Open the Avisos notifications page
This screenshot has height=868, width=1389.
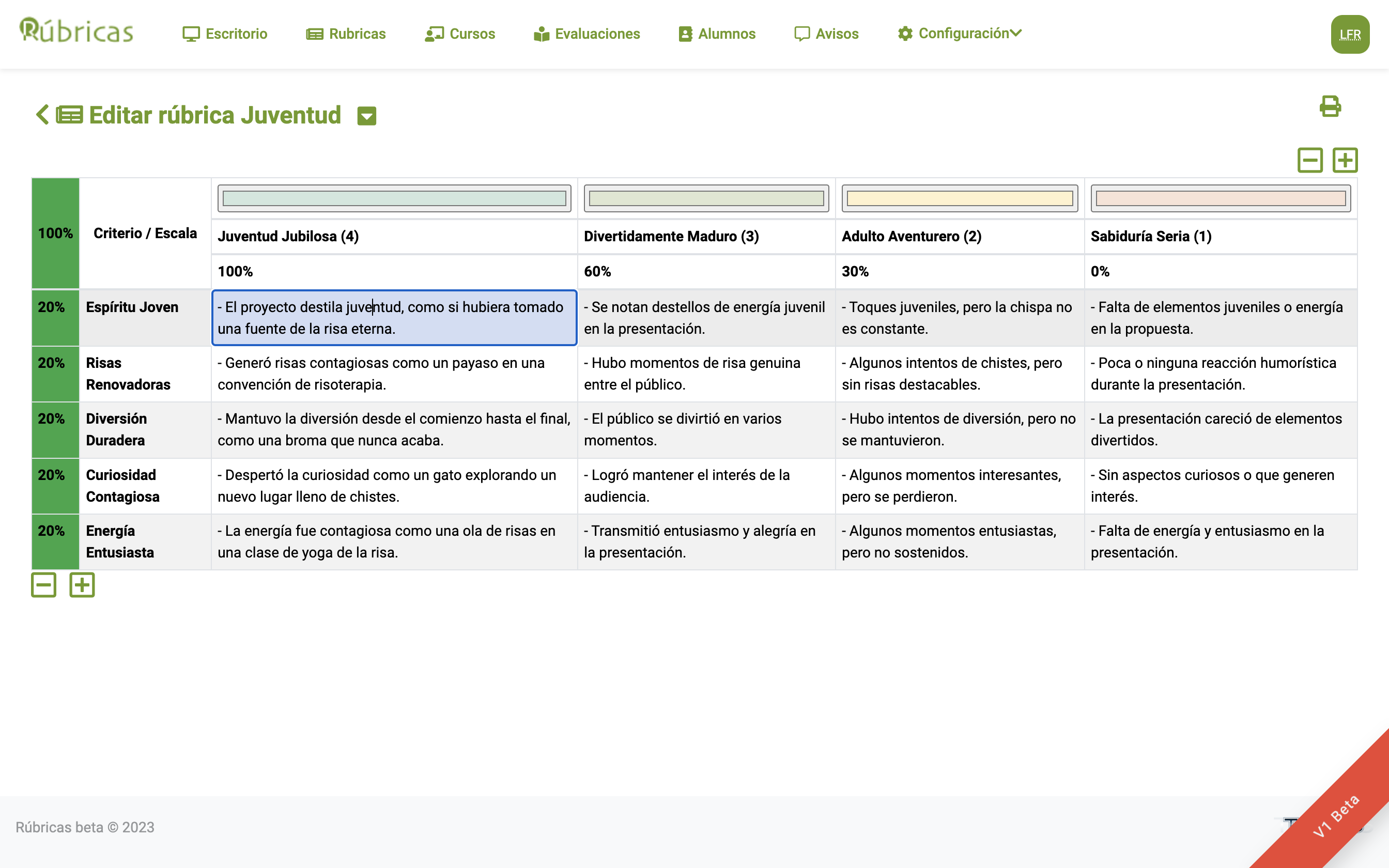tap(826, 34)
